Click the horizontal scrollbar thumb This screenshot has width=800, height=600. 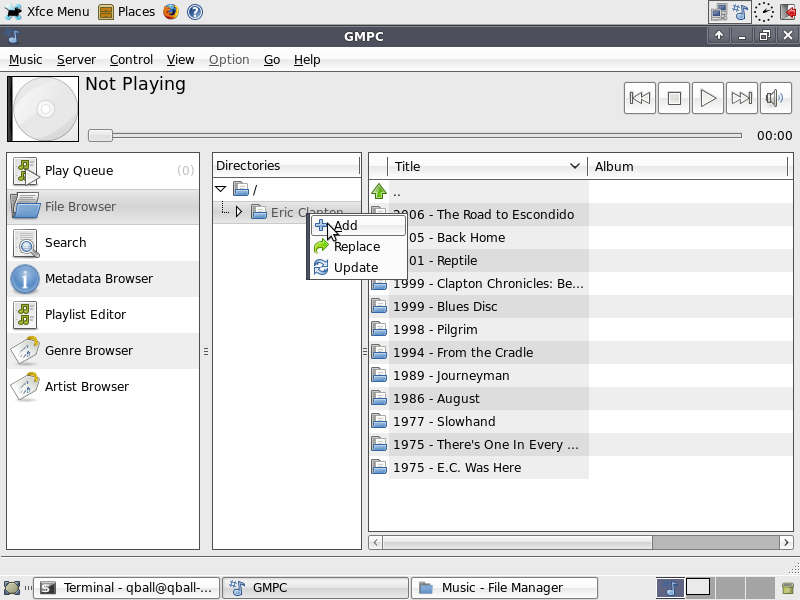coord(518,542)
